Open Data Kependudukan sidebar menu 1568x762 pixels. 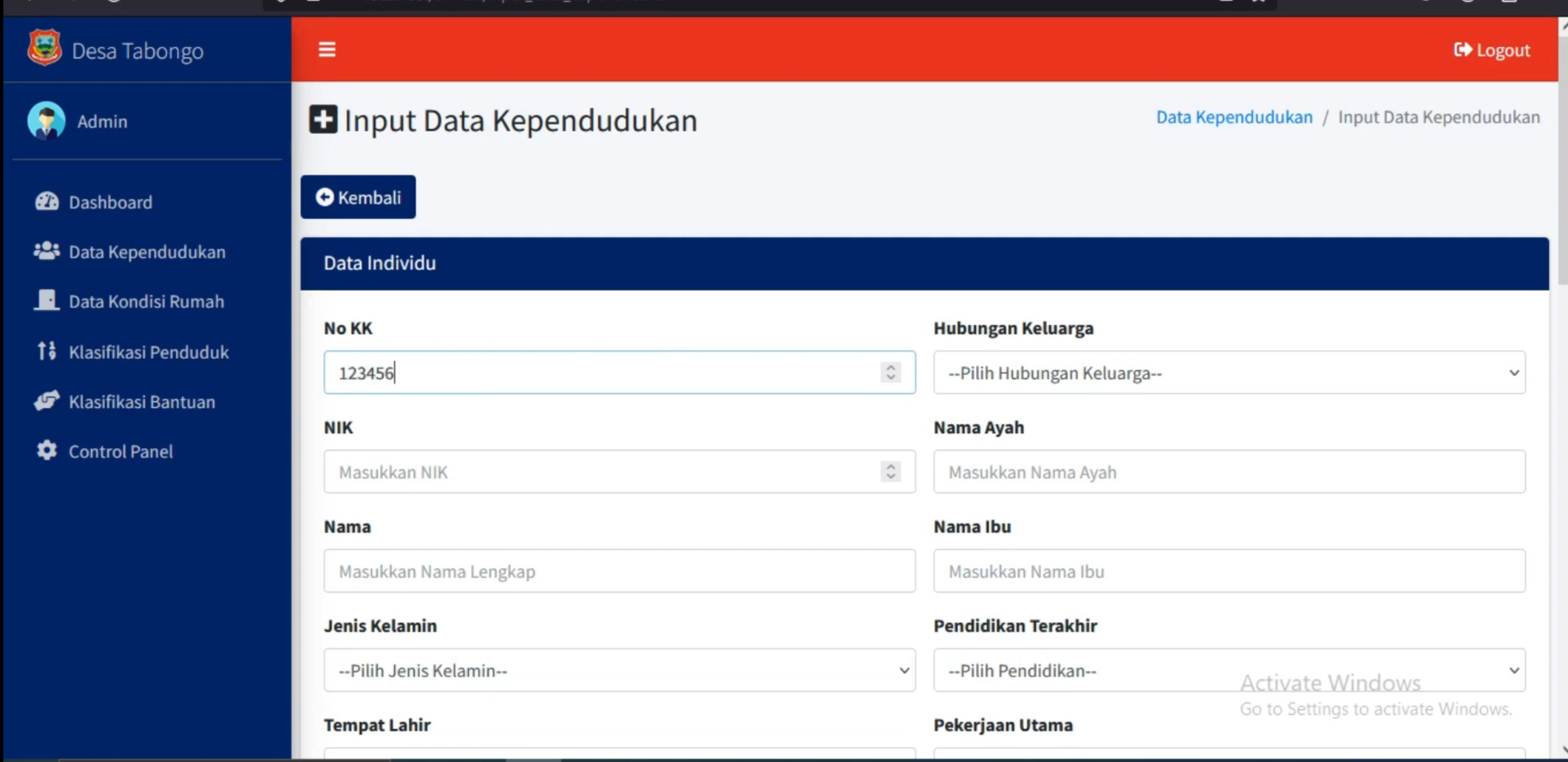[x=147, y=252]
